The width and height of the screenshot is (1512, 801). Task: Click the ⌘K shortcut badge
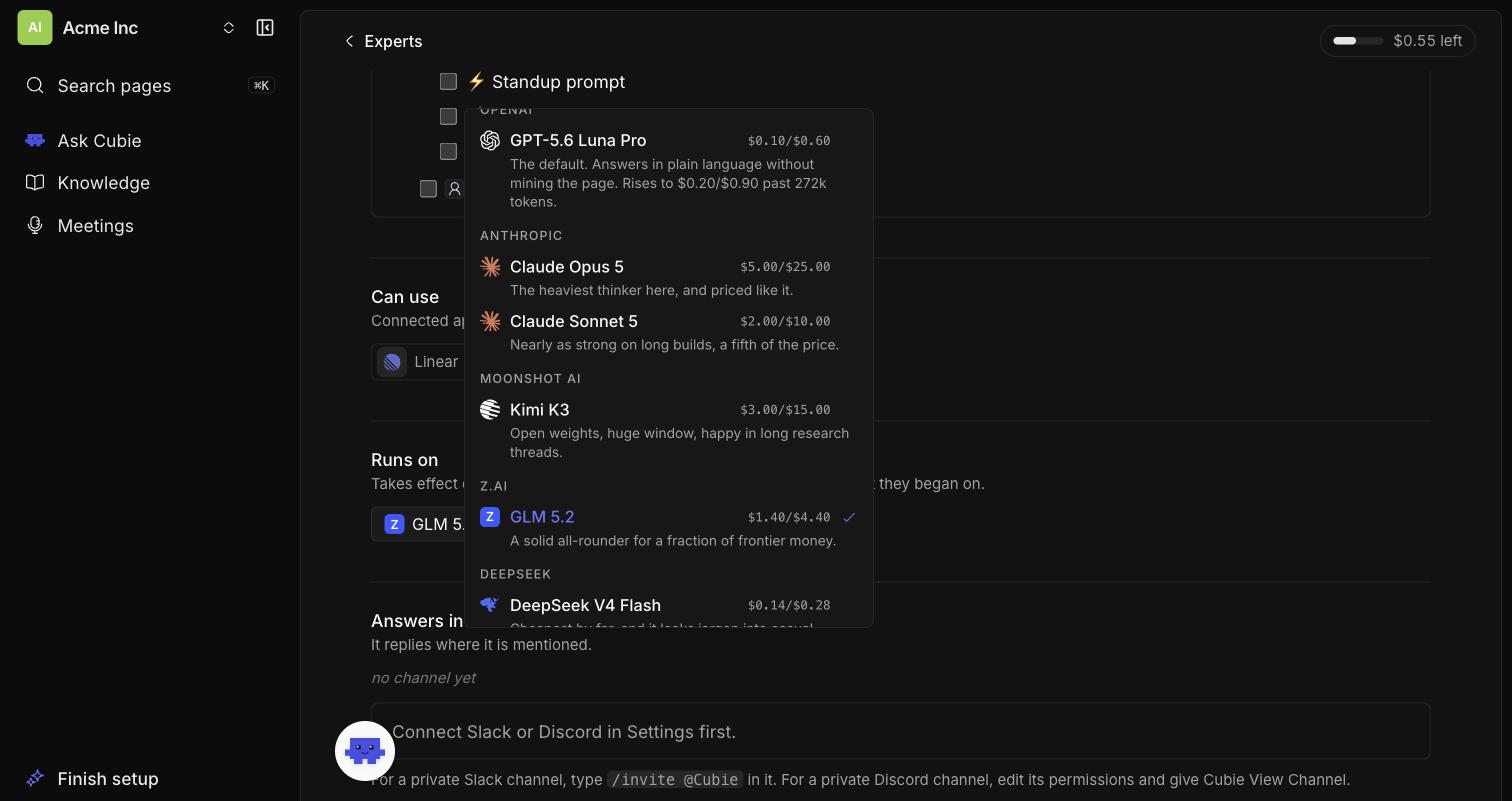click(x=261, y=86)
